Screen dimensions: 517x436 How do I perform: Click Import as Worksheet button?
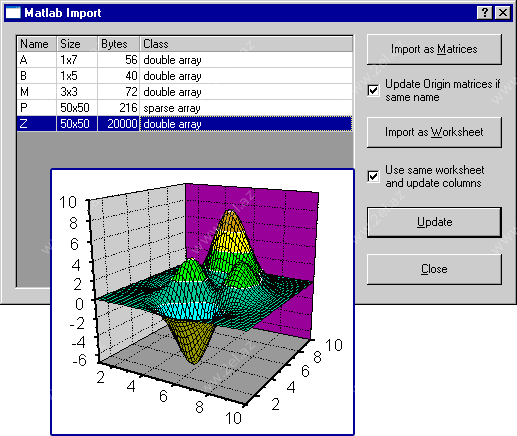pos(434,132)
